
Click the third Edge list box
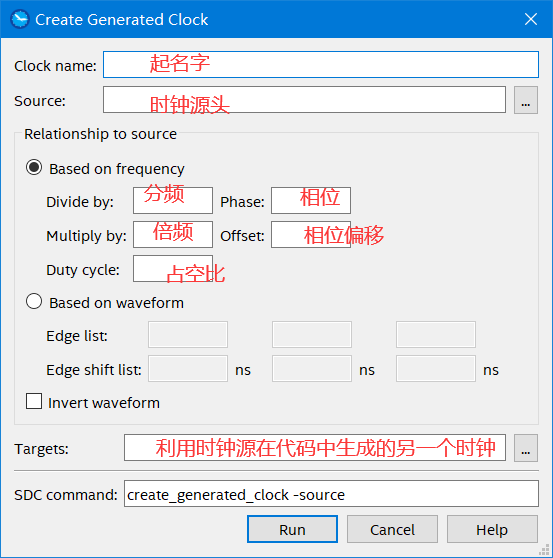(x=436, y=335)
